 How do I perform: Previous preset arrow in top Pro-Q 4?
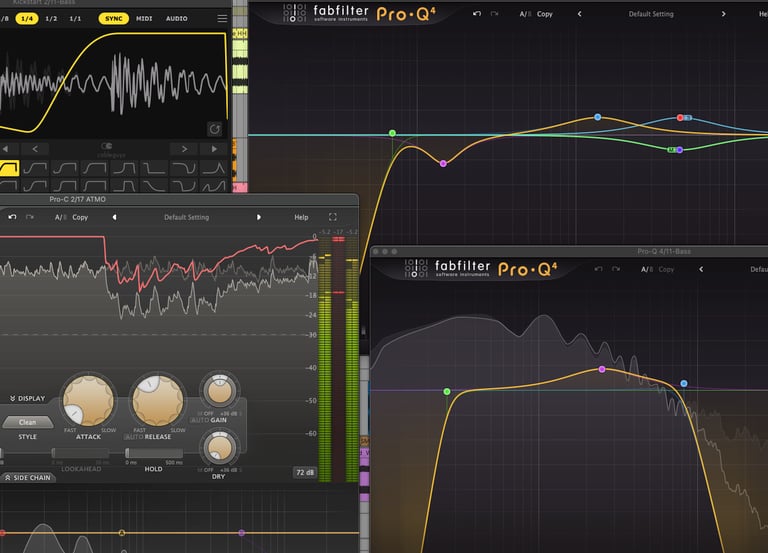(579, 14)
